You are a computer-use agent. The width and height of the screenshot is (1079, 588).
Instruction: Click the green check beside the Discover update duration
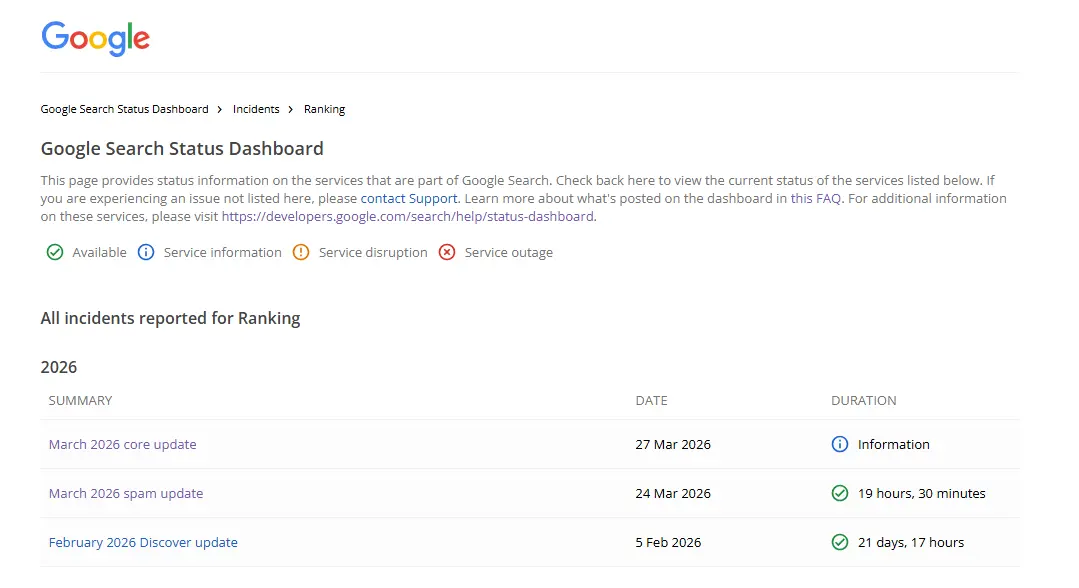[x=840, y=542]
